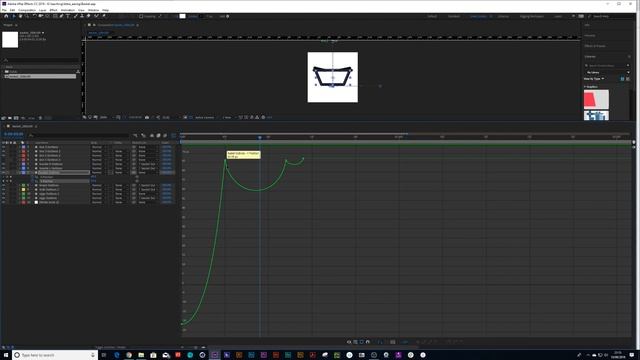Select the Unified Camera tool
Screen dimensions: 640x360
(41, 16)
